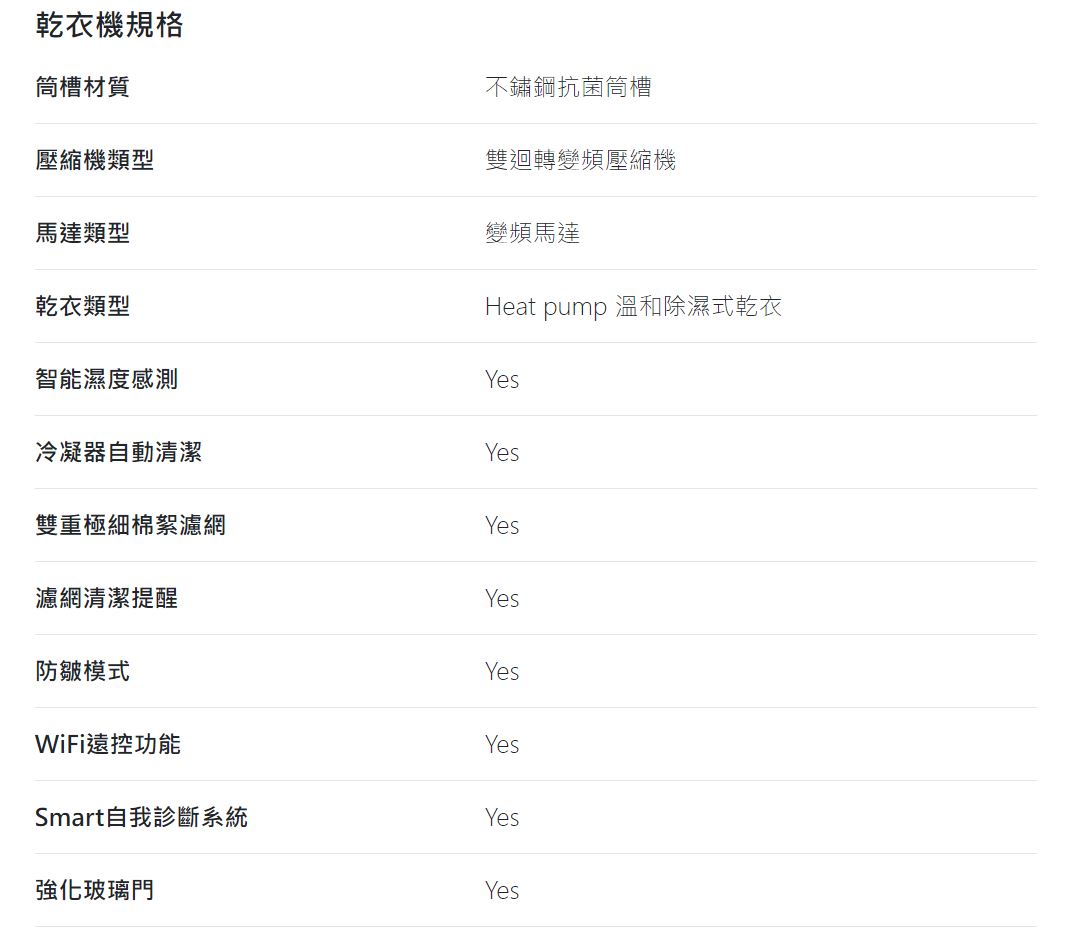Select the 防皺模式 label

point(82,672)
